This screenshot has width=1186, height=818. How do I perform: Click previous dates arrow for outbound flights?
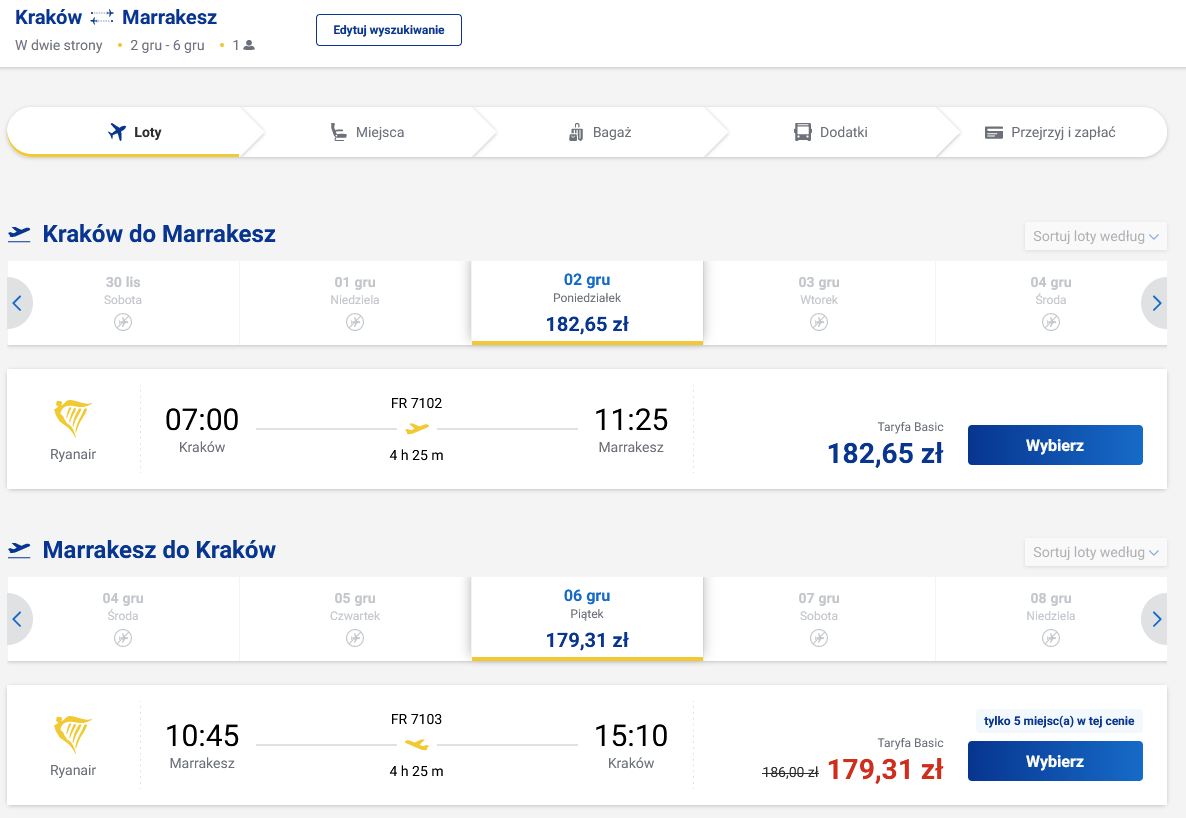point(18,303)
